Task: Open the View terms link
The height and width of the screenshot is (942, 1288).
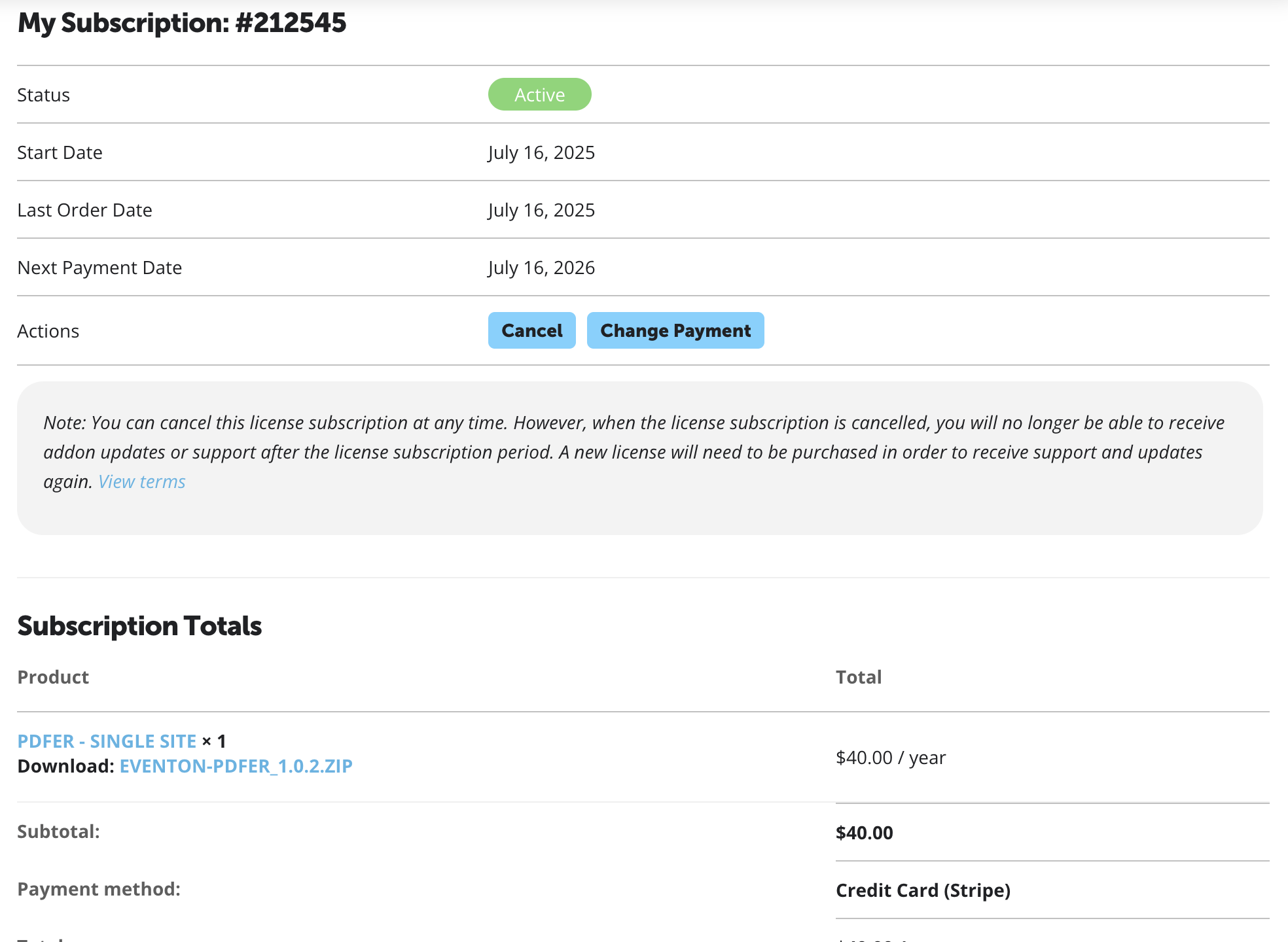Action: click(141, 481)
